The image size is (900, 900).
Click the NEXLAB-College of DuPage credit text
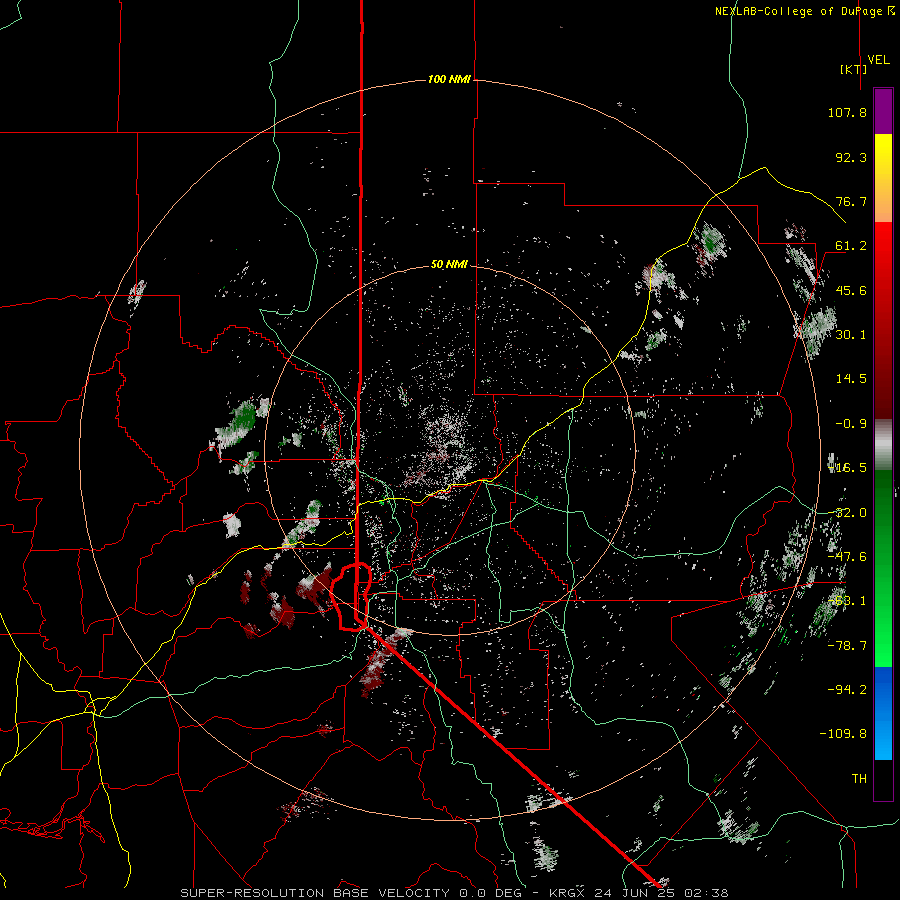click(800, 11)
